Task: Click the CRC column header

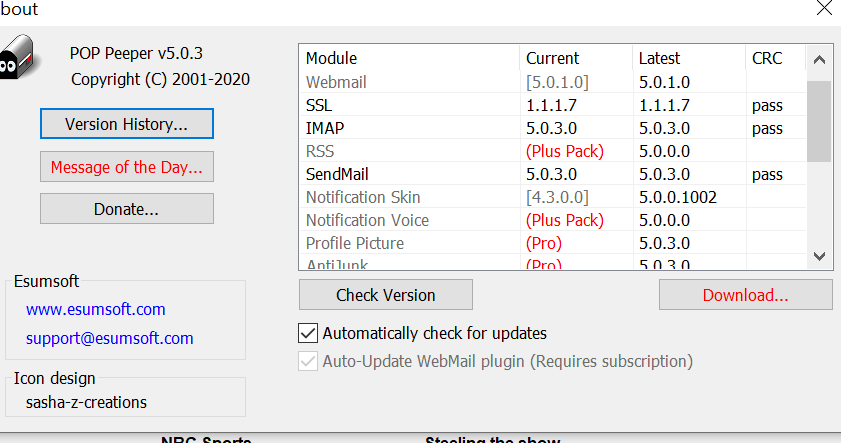Action: [x=776, y=58]
